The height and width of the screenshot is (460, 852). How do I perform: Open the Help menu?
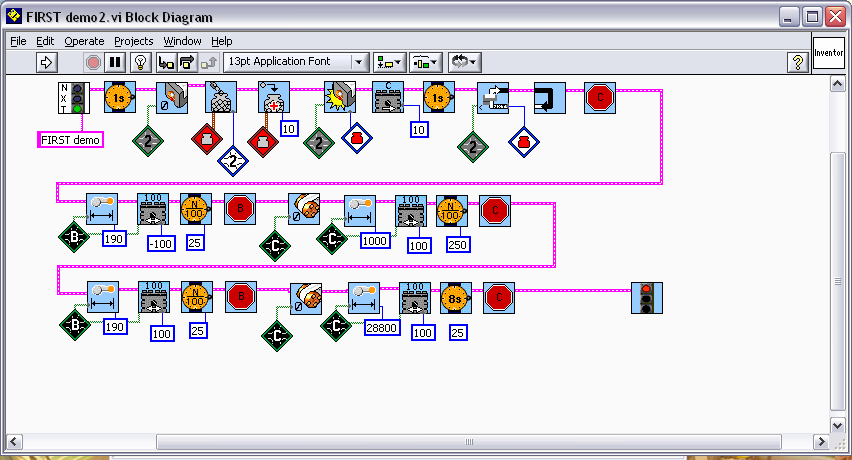(x=222, y=41)
